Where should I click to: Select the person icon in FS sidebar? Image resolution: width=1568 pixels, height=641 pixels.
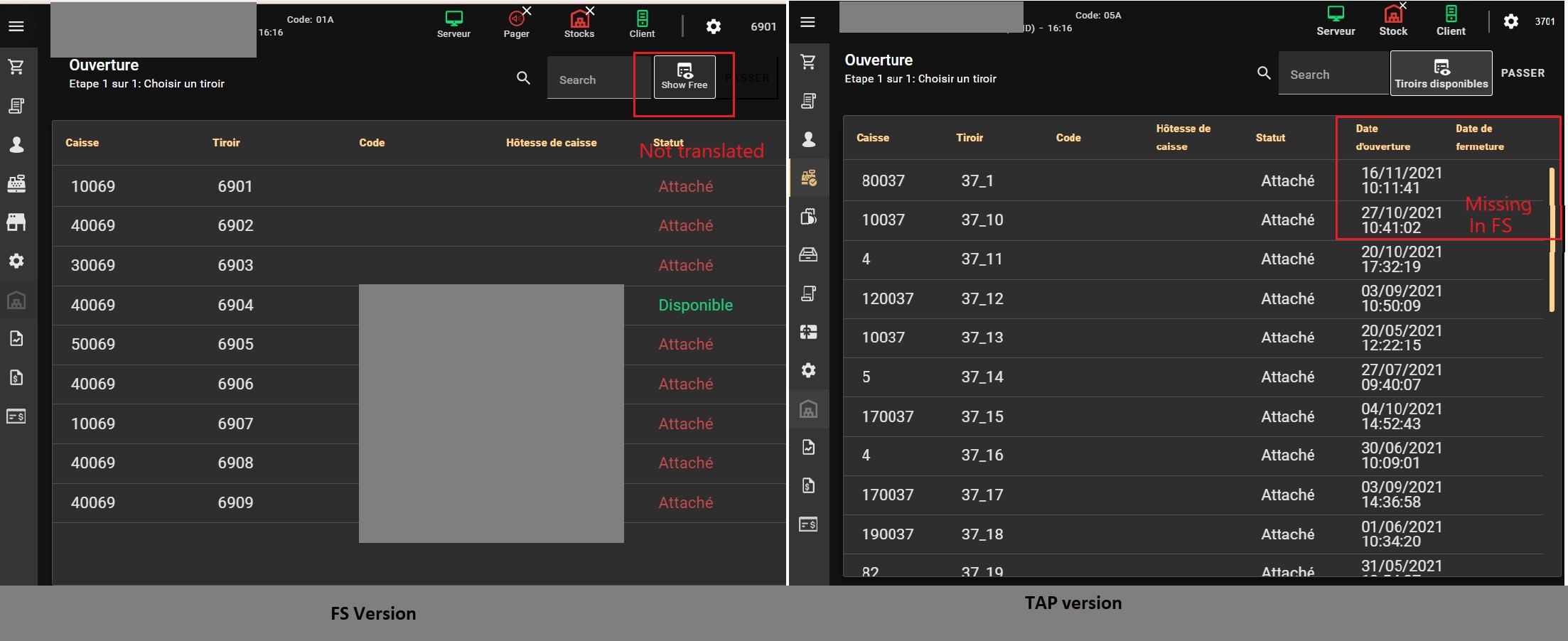[x=16, y=145]
